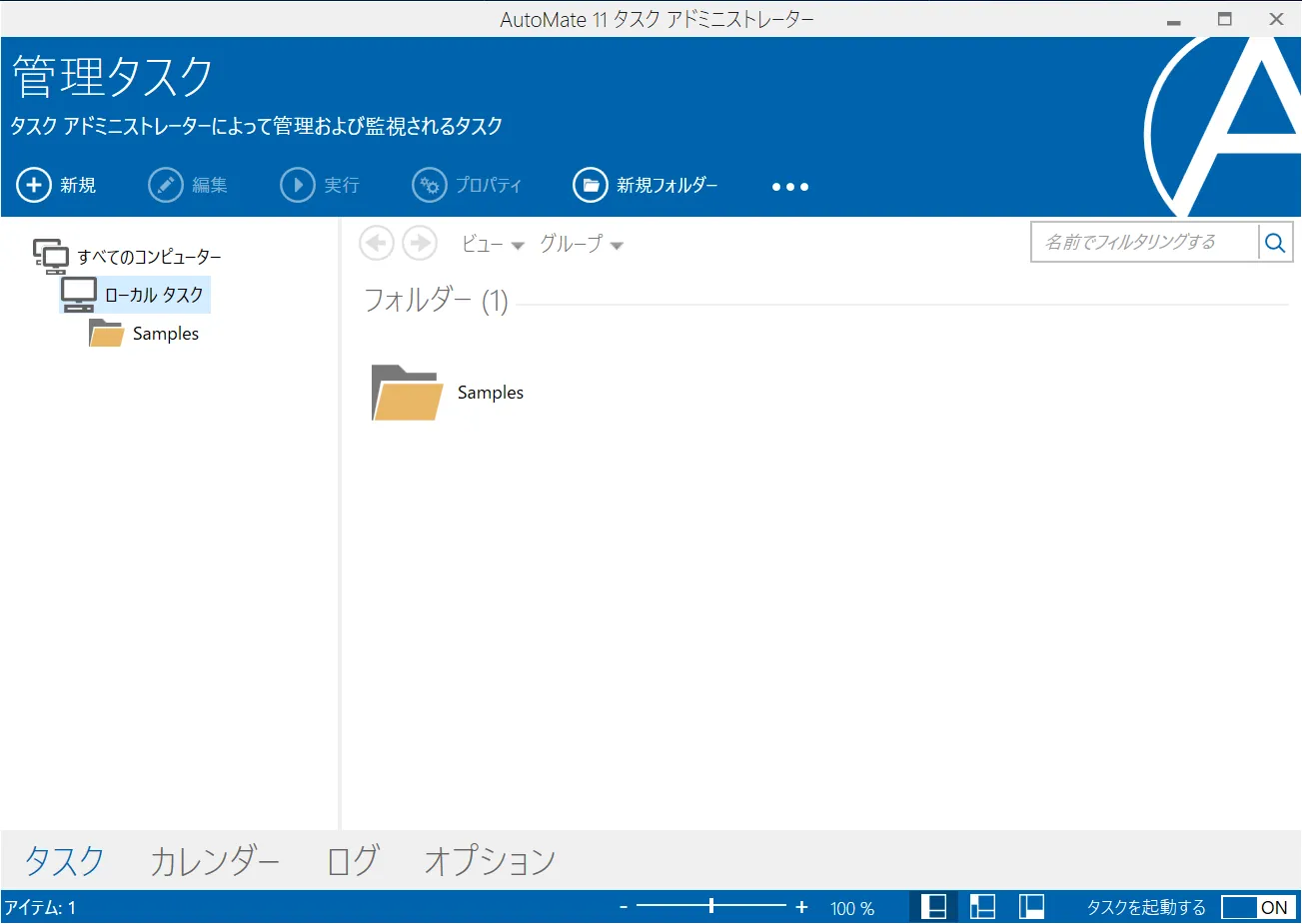Image resolution: width=1302 pixels, height=924 pixels.
Task: Click the zoom slider handle
Action: (x=711, y=906)
